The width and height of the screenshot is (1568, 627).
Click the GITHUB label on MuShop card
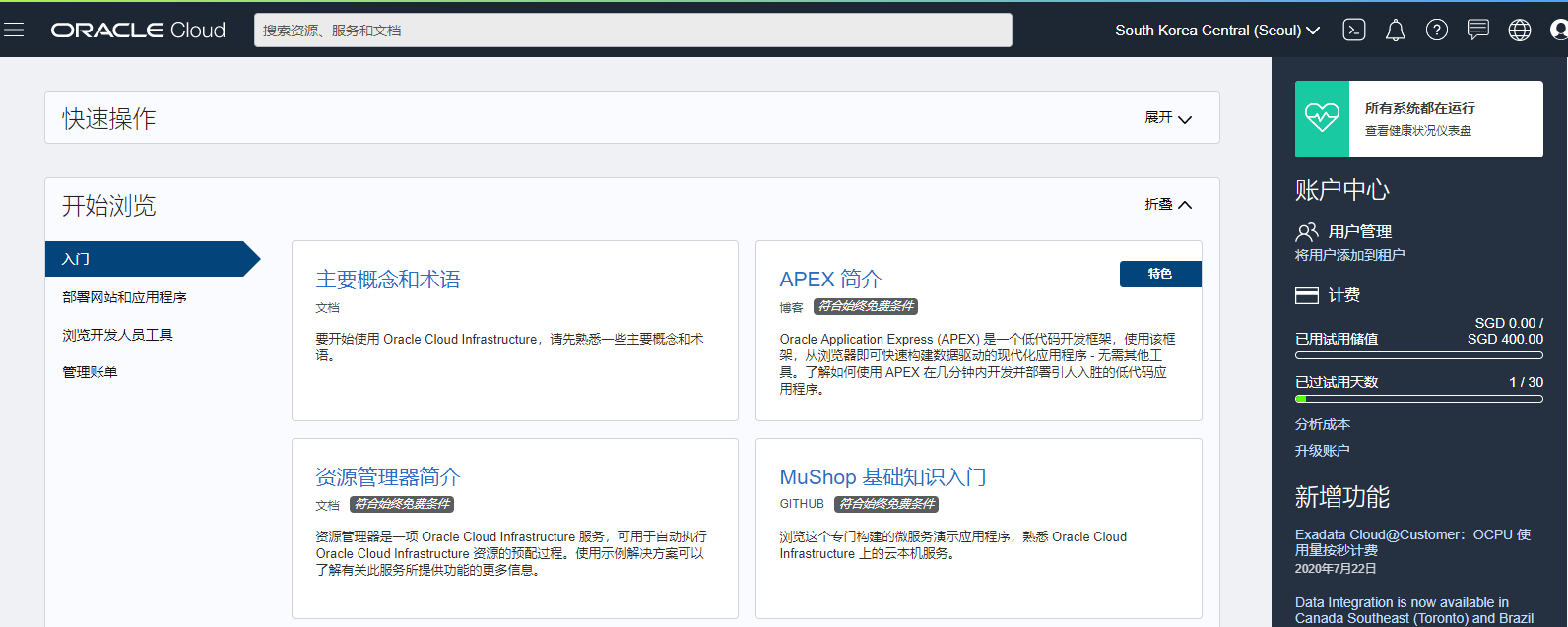click(802, 504)
